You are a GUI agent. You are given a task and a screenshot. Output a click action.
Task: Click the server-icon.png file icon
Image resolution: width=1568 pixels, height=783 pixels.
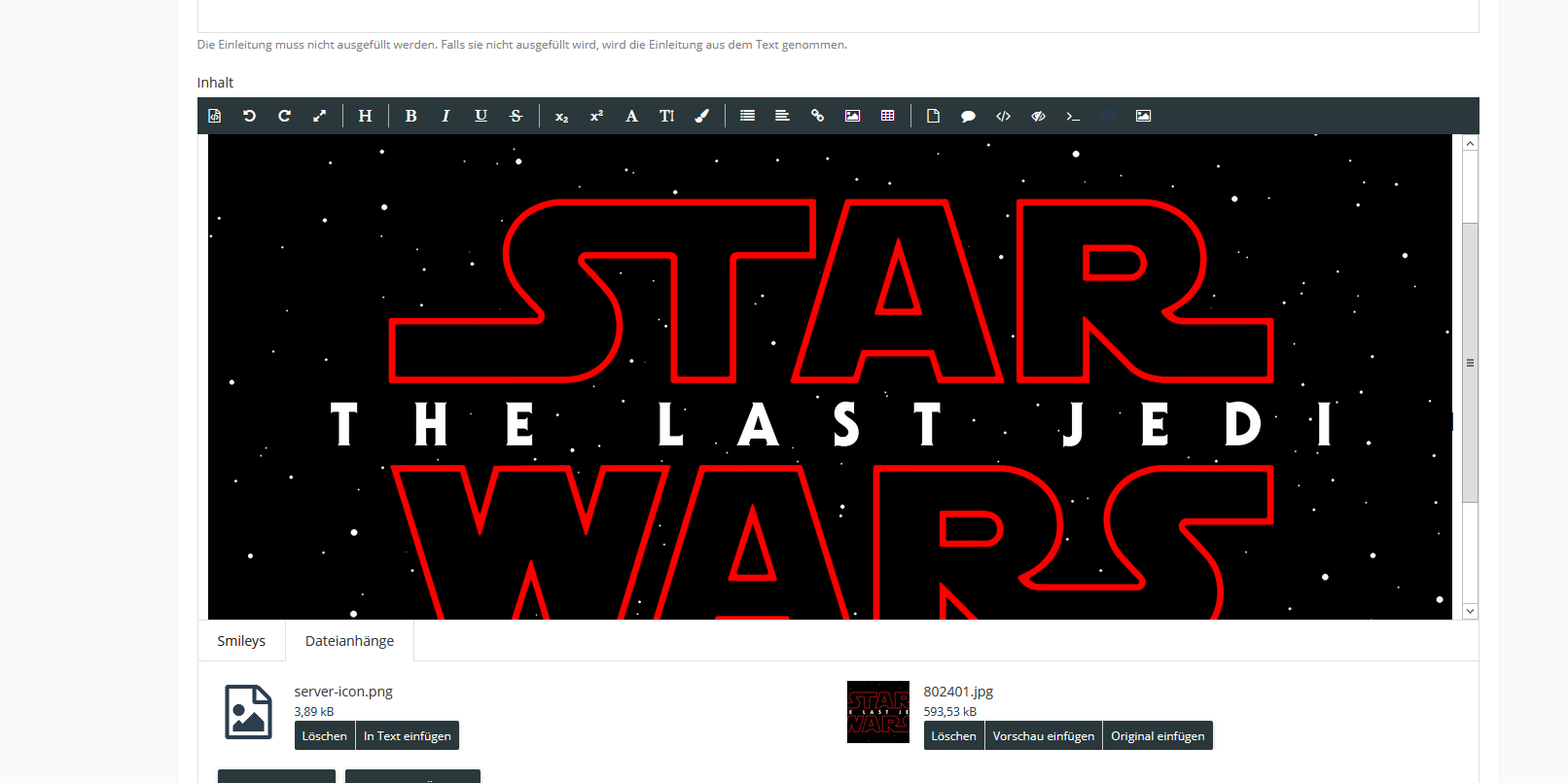pyautogui.click(x=249, y=712)
